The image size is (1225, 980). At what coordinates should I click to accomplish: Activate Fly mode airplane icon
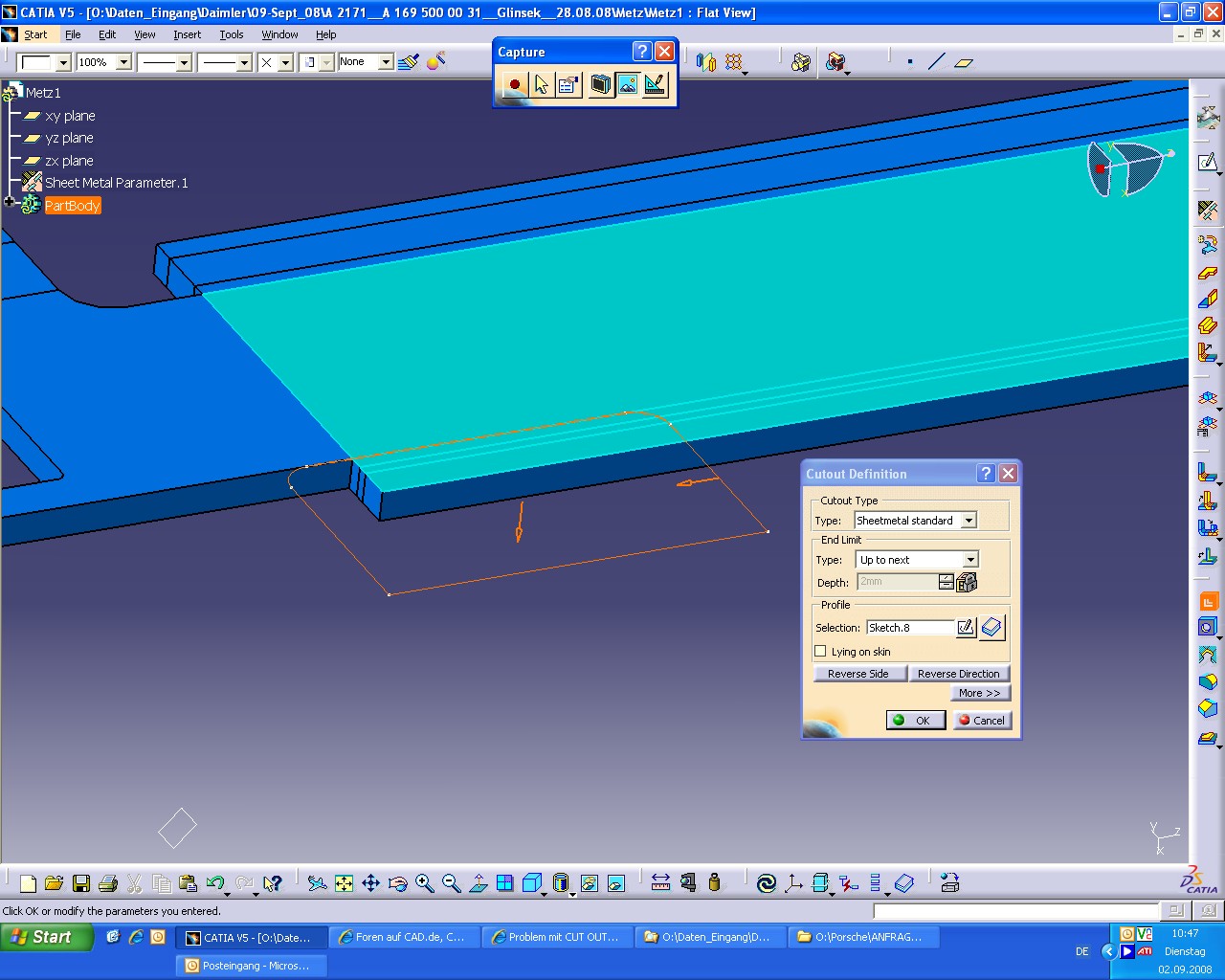coord(317,883)
